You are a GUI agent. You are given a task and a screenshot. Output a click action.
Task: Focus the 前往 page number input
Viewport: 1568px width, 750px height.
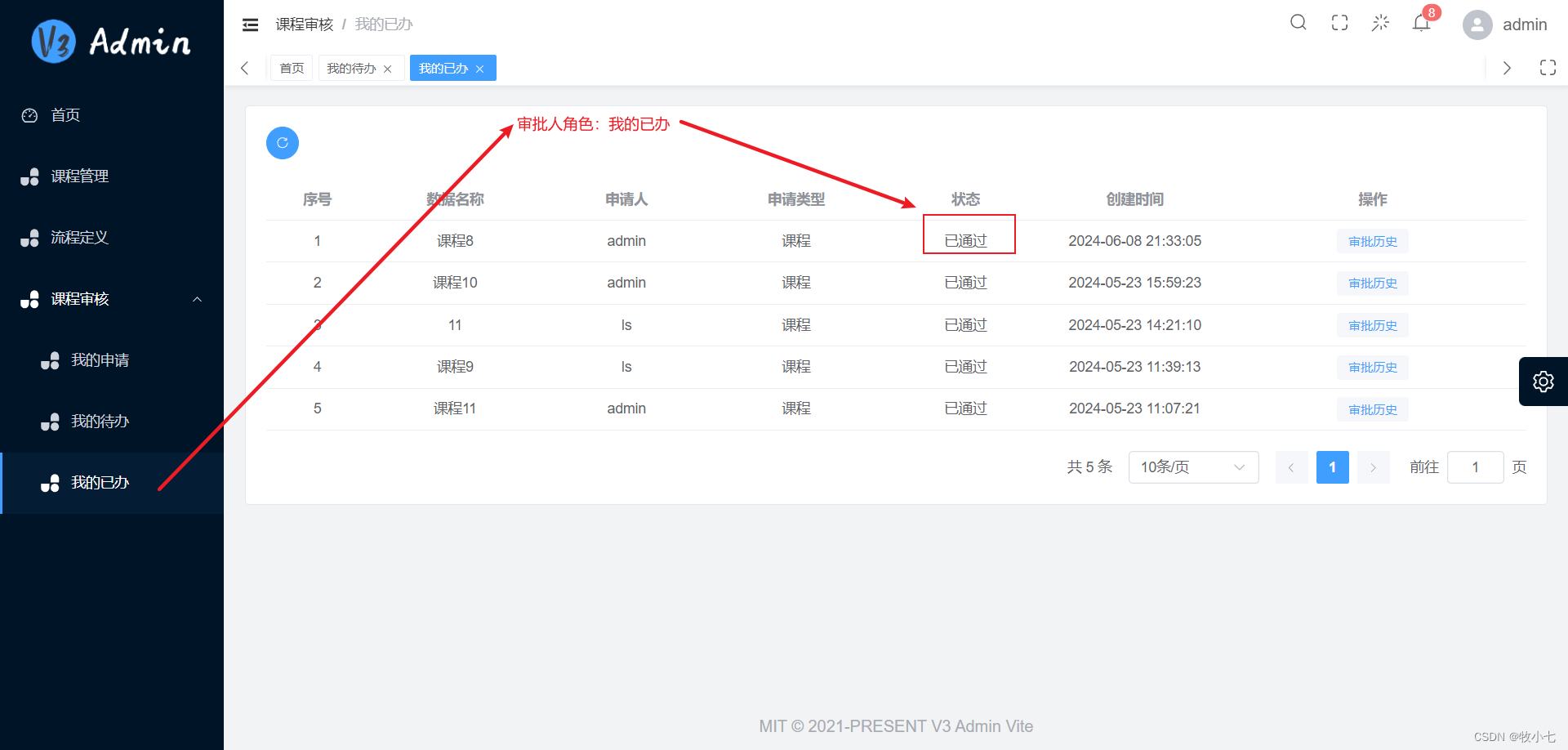(1475, 467)
